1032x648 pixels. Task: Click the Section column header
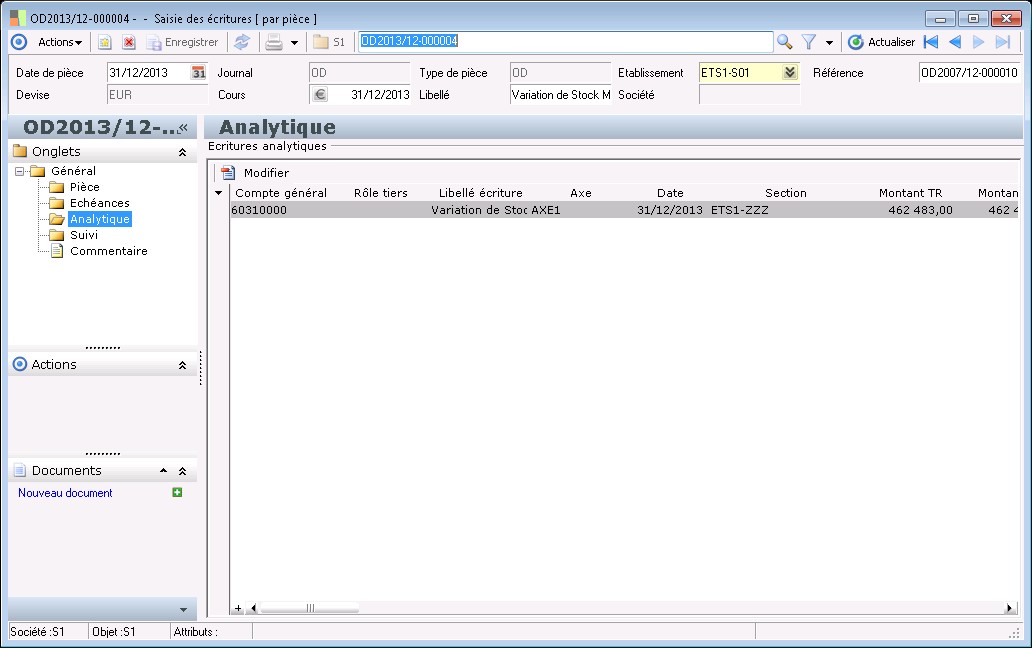[785, 193]
